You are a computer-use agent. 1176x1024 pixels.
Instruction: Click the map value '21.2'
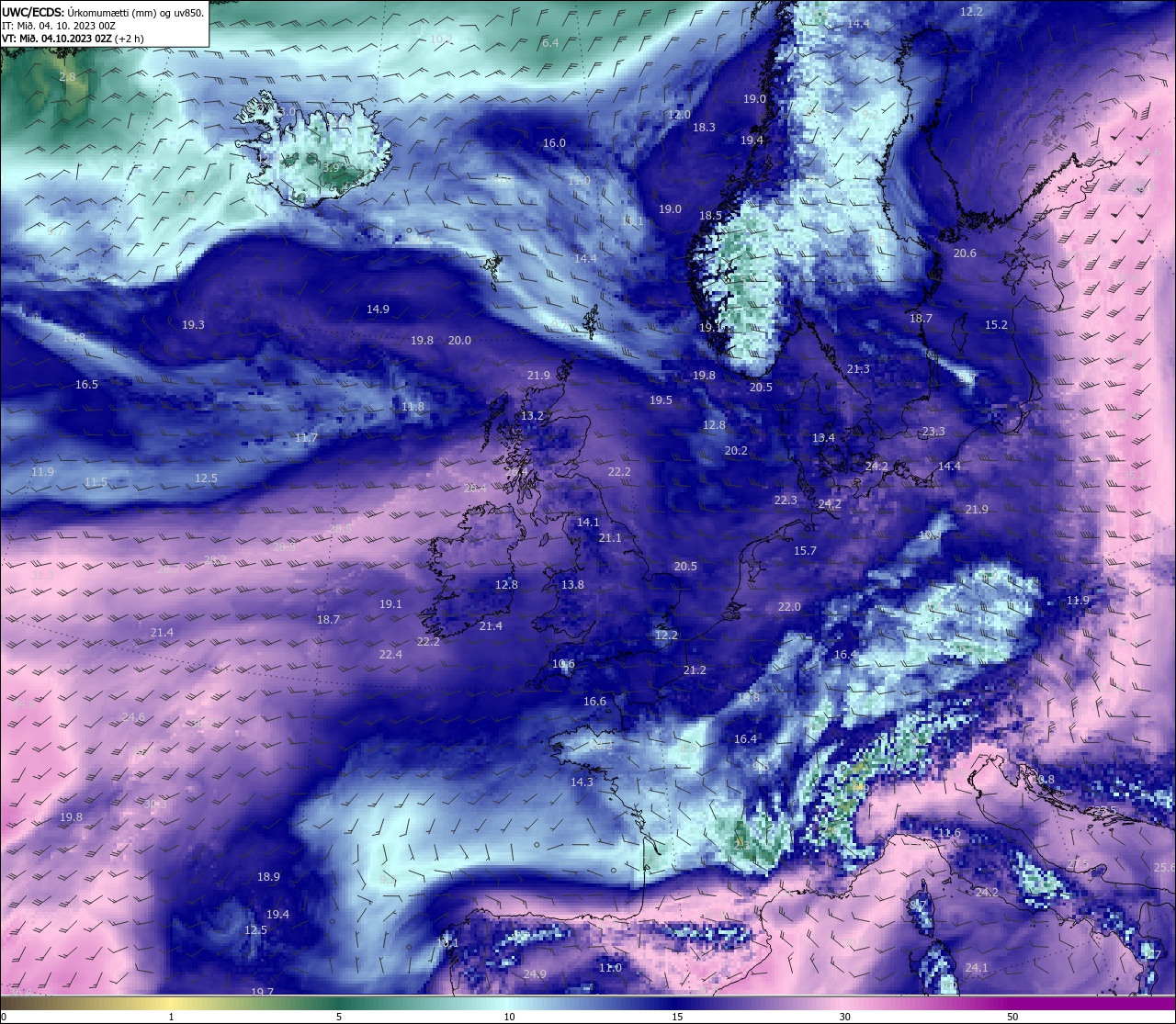click(x=695, y=670)
